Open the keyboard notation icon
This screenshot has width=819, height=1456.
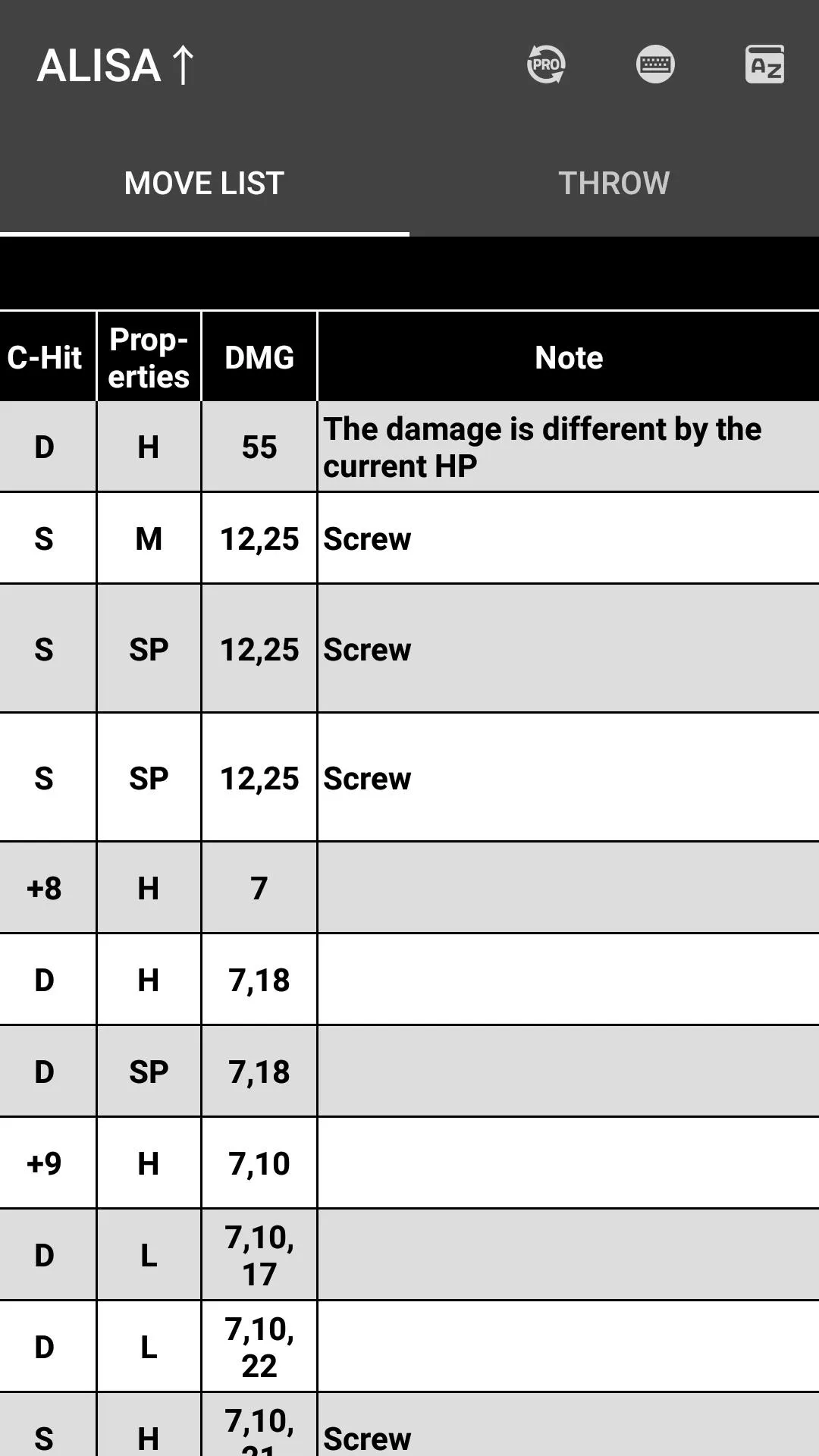click(655, 64)
